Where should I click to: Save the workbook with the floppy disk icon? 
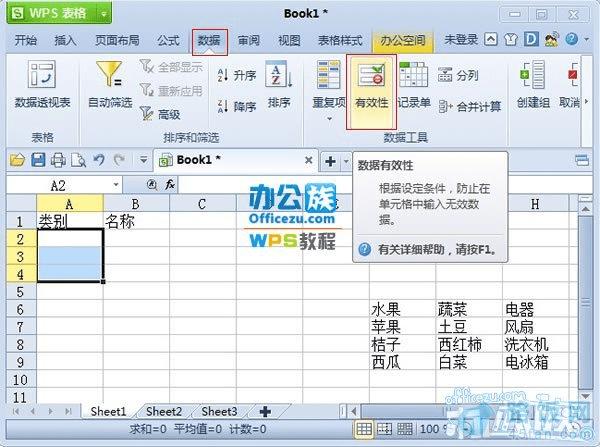(x=38, y=160)
